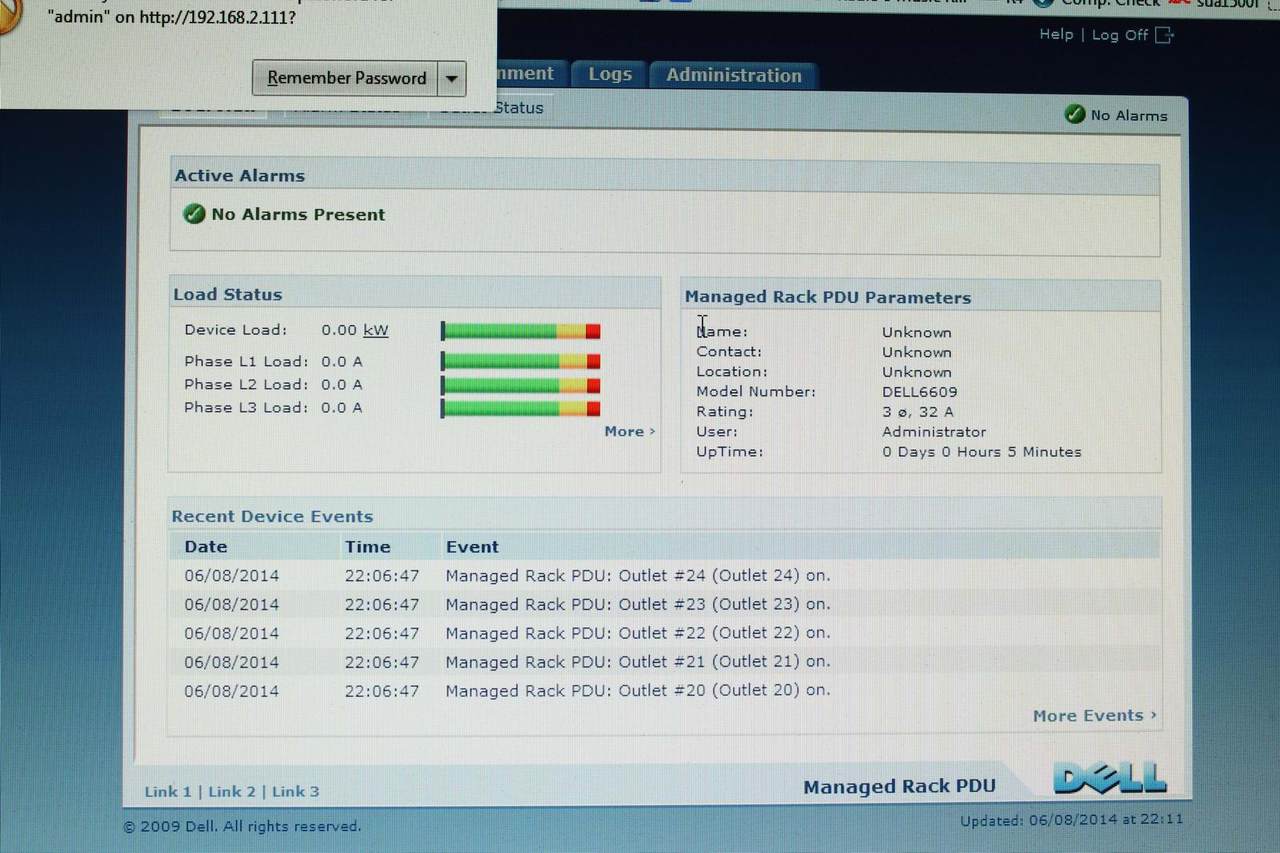
Task: Click the Recent Device Events header
Action: click(272, 516)
